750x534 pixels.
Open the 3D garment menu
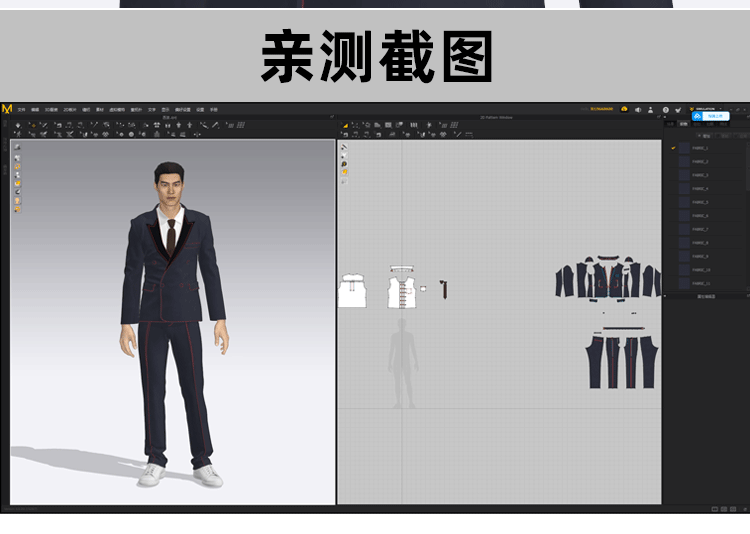tap(50, 109)
